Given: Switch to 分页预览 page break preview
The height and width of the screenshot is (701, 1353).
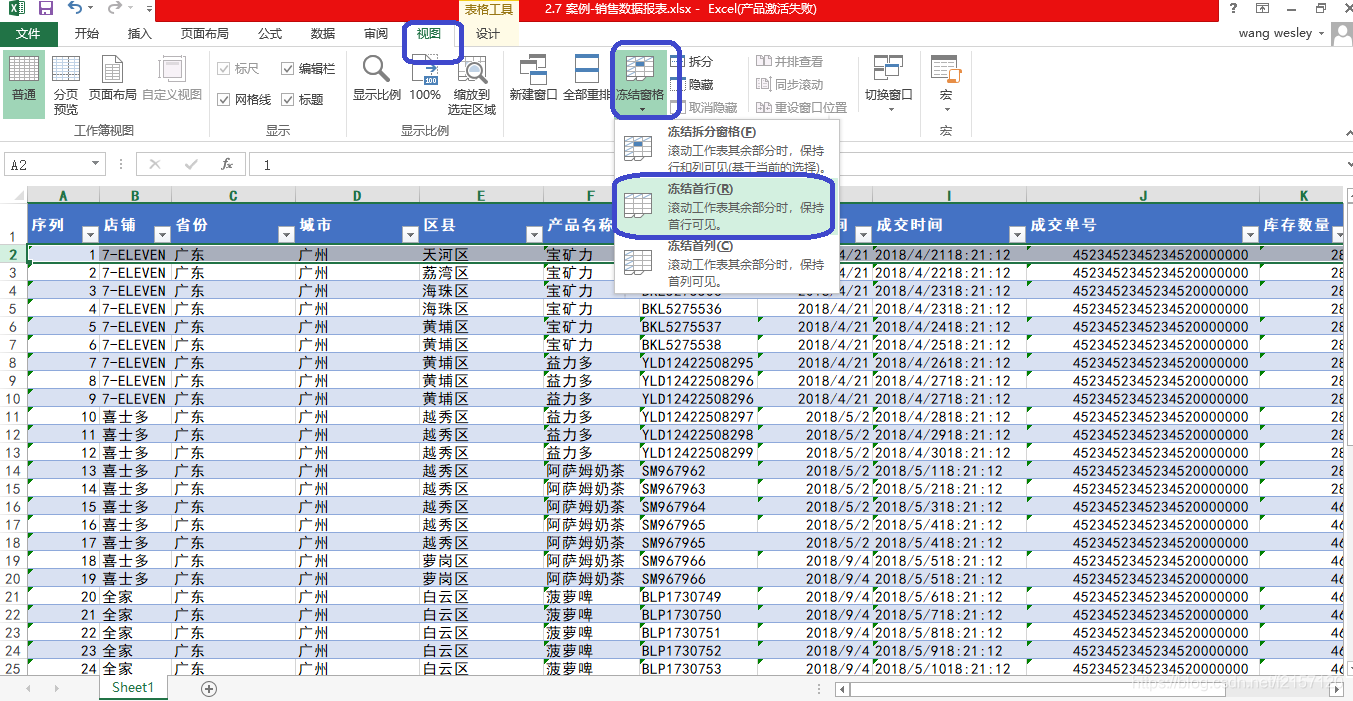Looking at the screenshot, I should pos(66,84).
